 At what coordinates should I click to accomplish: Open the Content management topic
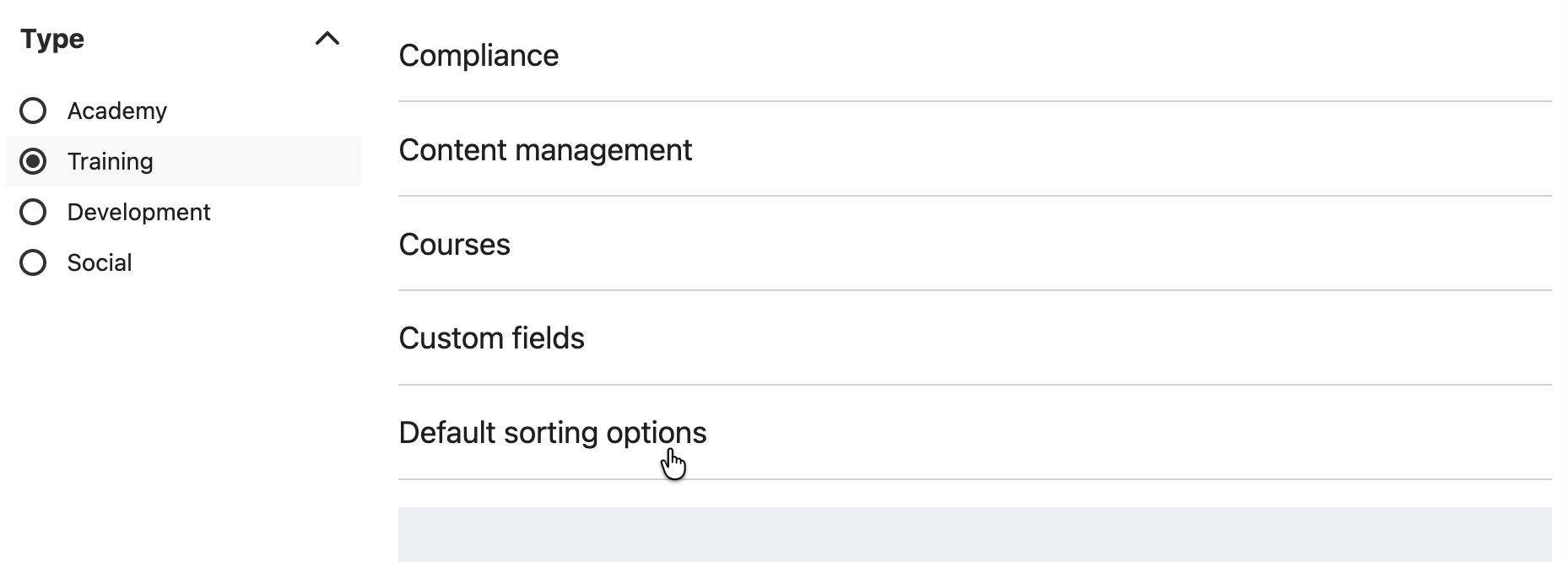click(544, 150)
